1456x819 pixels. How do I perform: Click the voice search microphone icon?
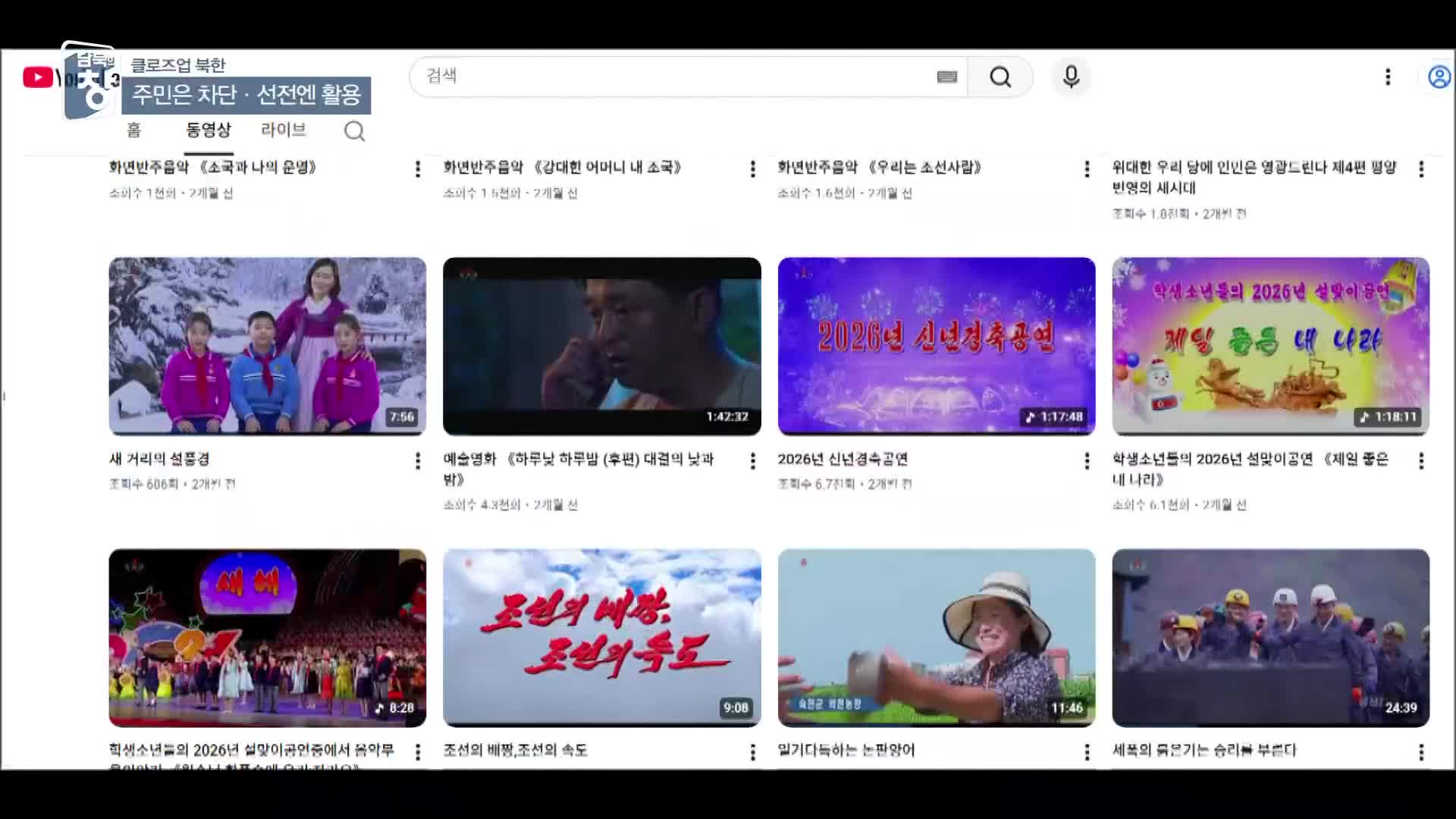(x=1071, y=77)
